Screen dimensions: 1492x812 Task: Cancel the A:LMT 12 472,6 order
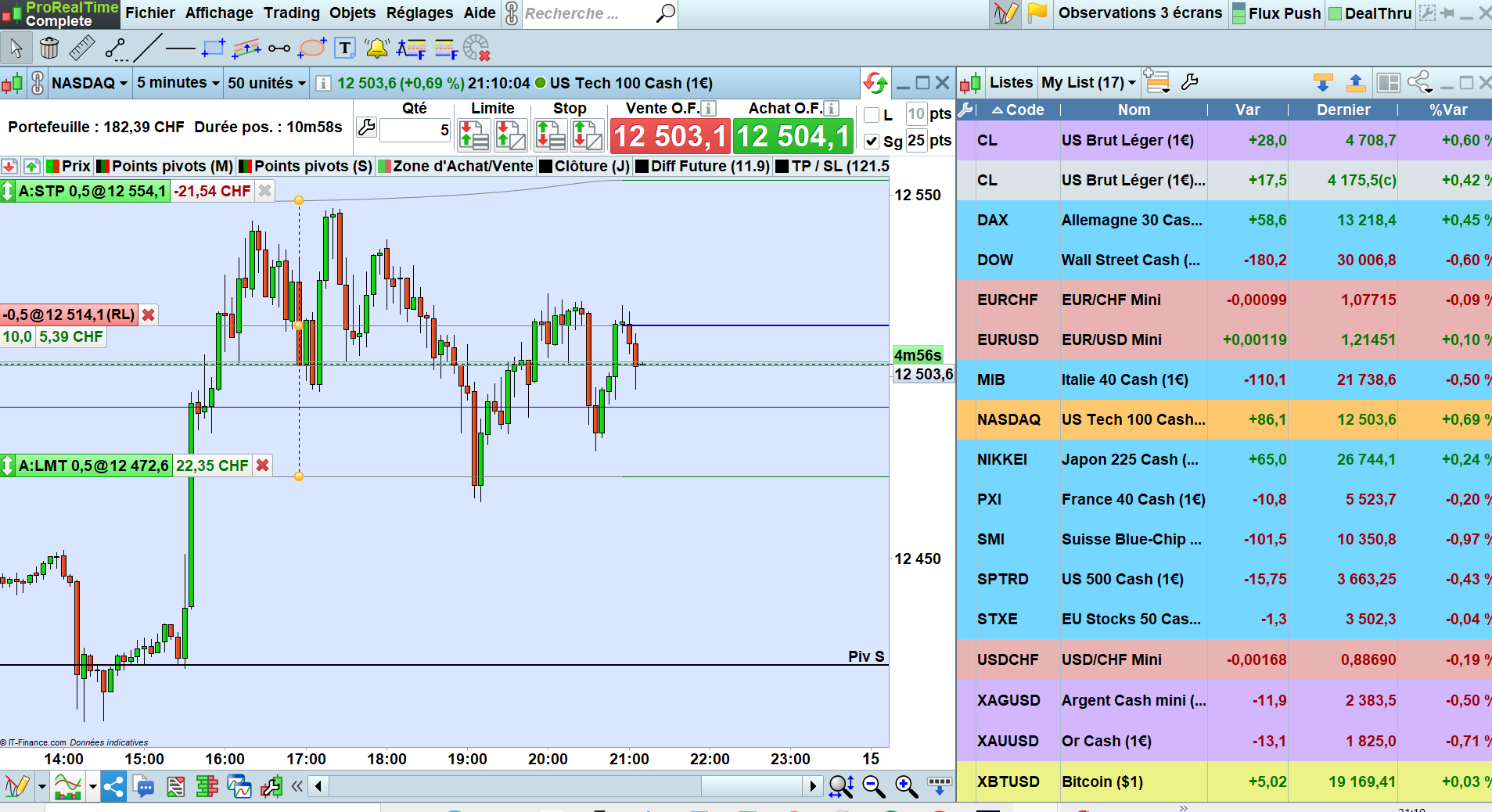[x=263, y=465]
